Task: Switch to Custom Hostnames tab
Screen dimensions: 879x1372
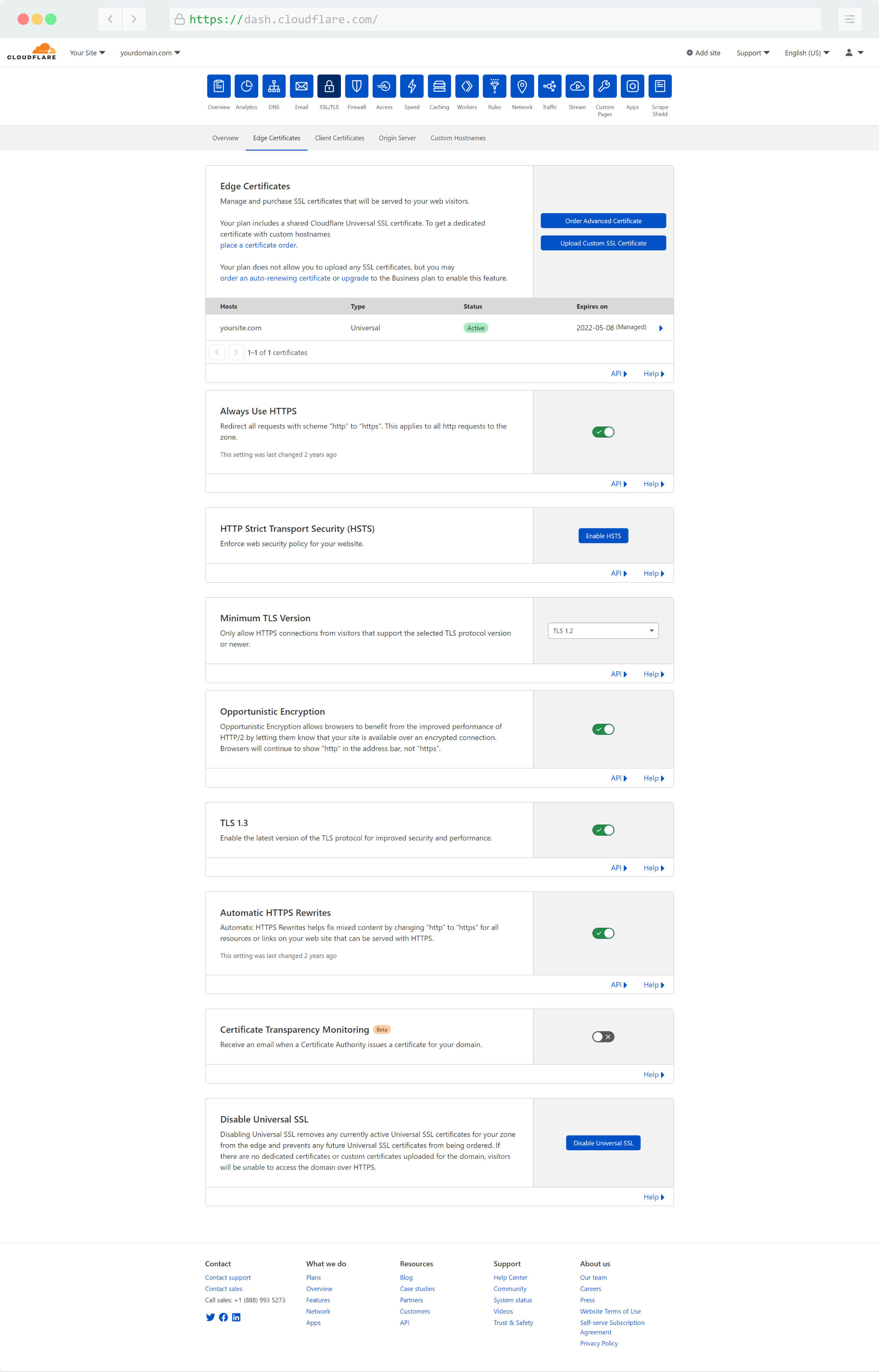Action: click(x=458, y=138)
